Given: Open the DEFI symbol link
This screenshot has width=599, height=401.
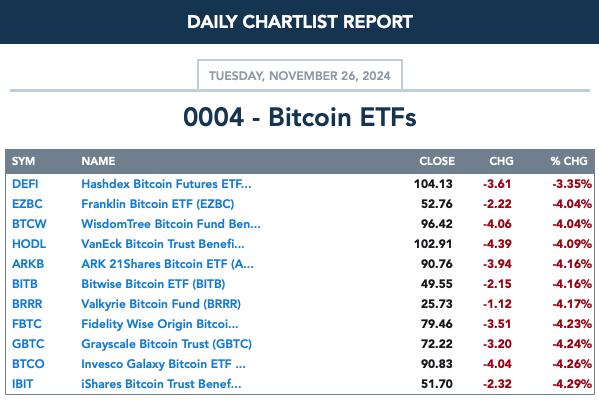Looking at the screenshot, I should (25, 184).
